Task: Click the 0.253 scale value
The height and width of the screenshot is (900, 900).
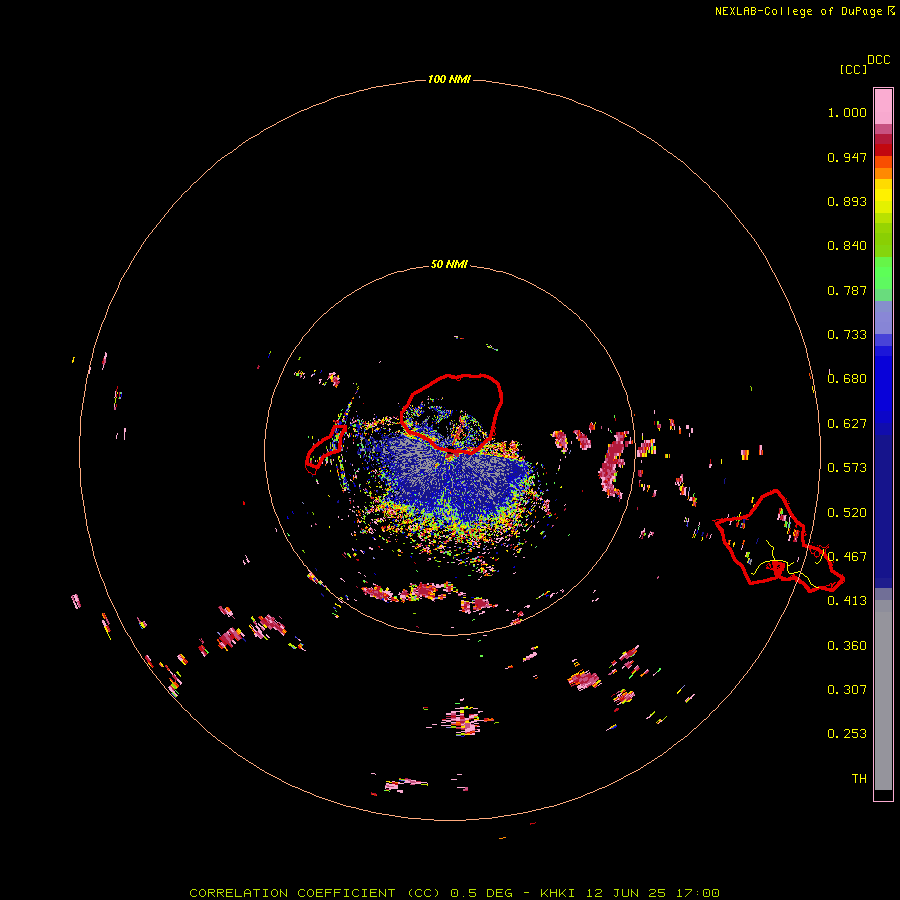Action: 847,734
